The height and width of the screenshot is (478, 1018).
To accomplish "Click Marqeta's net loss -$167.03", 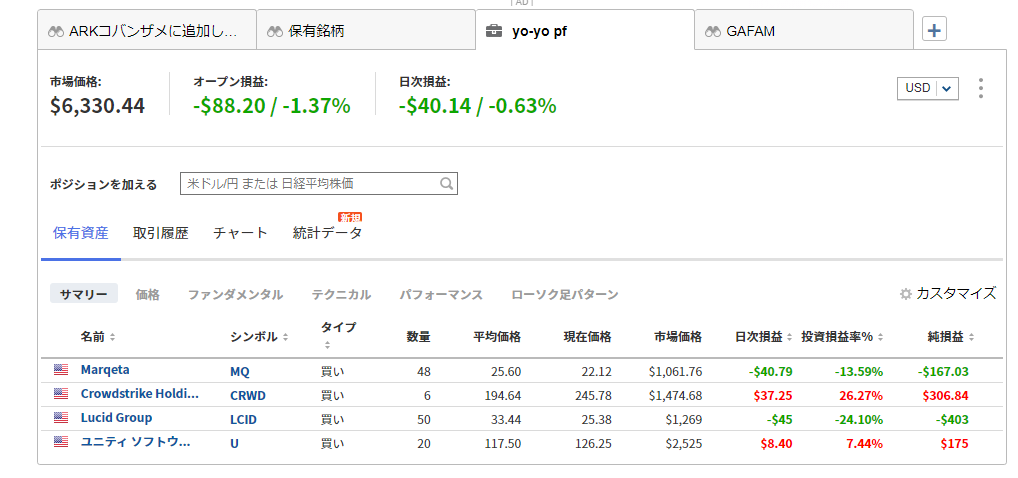I will coord(943,372).
